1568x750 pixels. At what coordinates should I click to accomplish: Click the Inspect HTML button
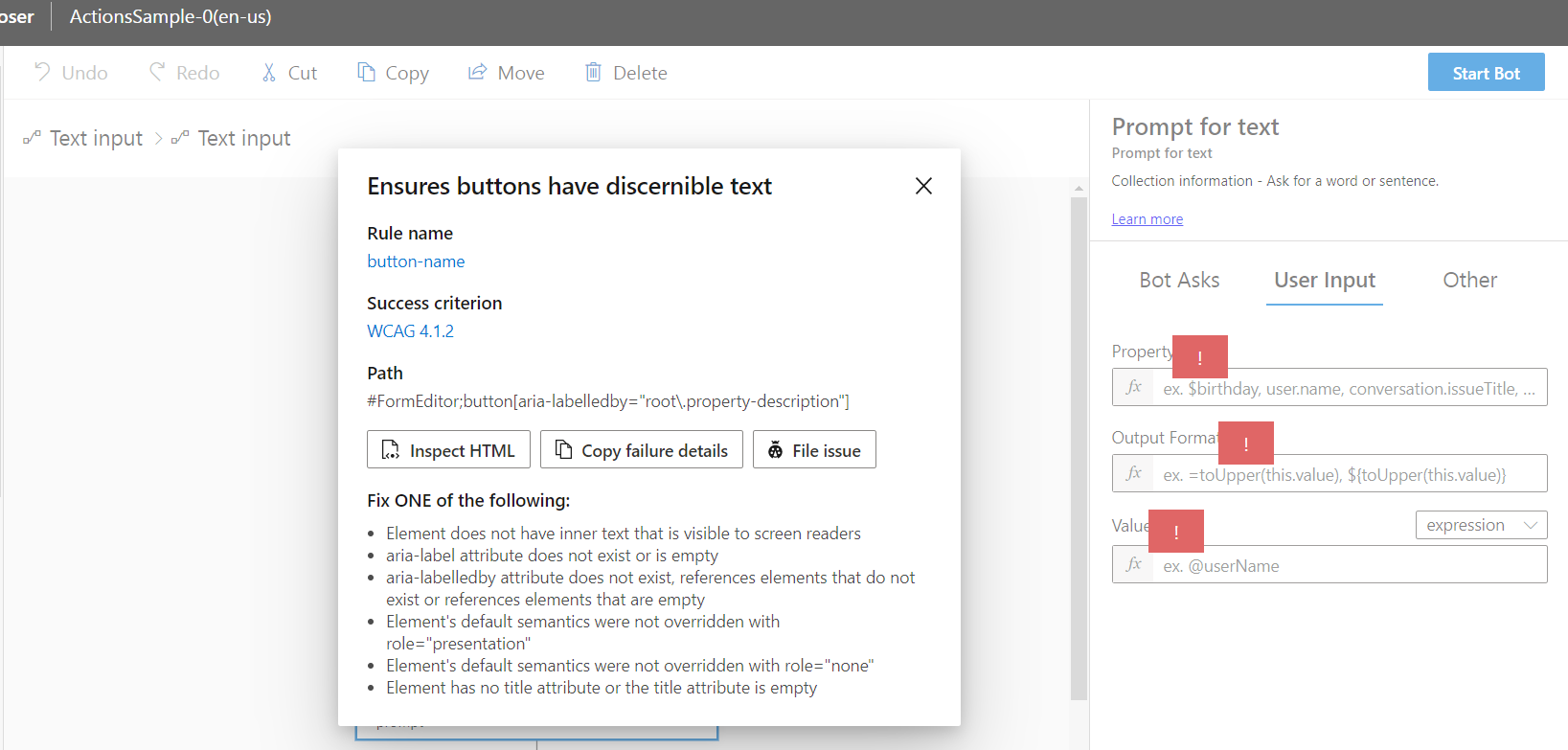448,449
